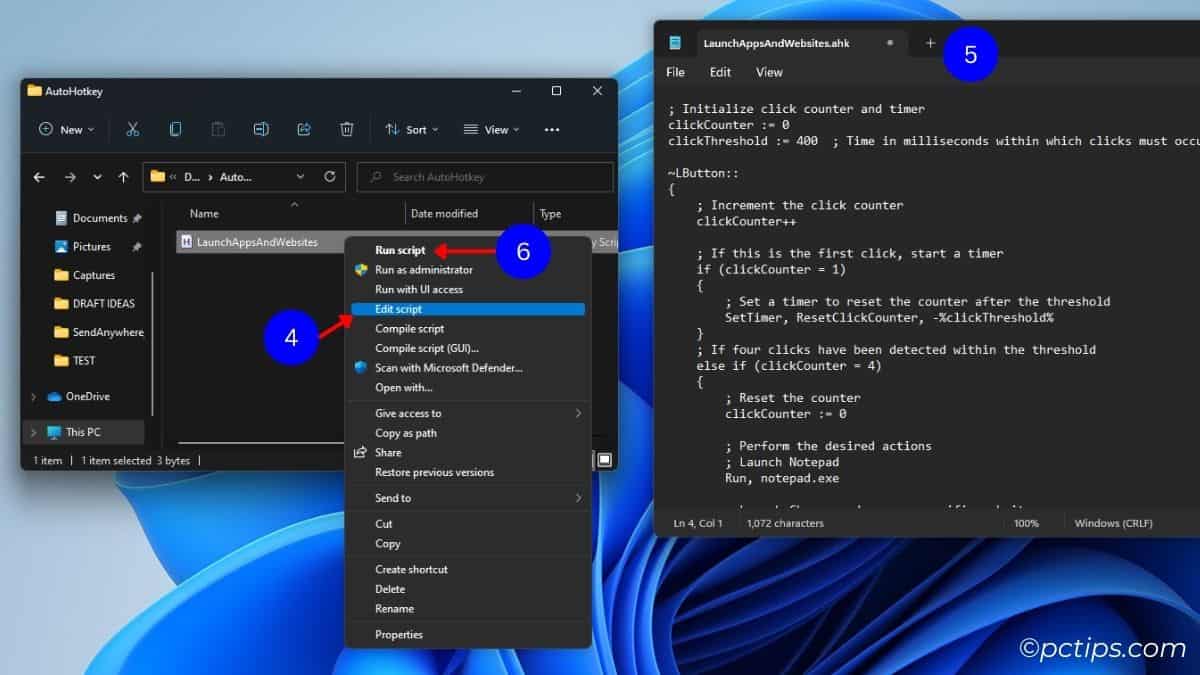The height and width of the screenshot is (675, 1200).
Task: Click the AutoHotkey icon beside LaunchAppsAndWebsites
Action: (x=186, y=241)
